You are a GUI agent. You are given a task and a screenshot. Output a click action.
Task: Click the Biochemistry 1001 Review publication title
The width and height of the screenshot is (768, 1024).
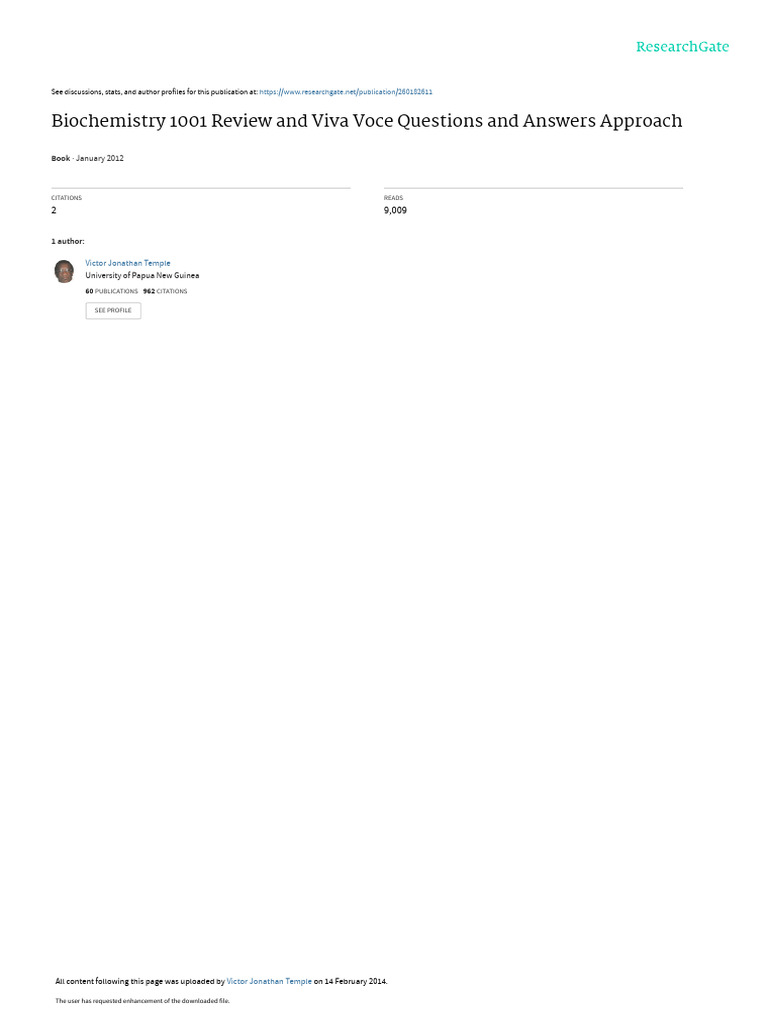coord(366,121)
